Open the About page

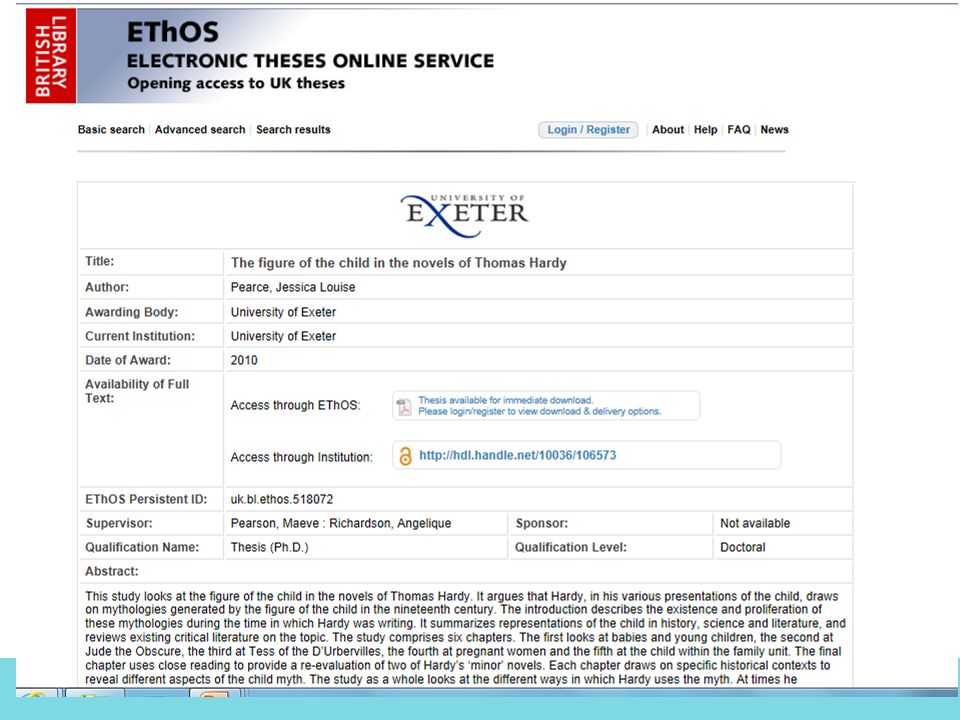coord(667,130)
